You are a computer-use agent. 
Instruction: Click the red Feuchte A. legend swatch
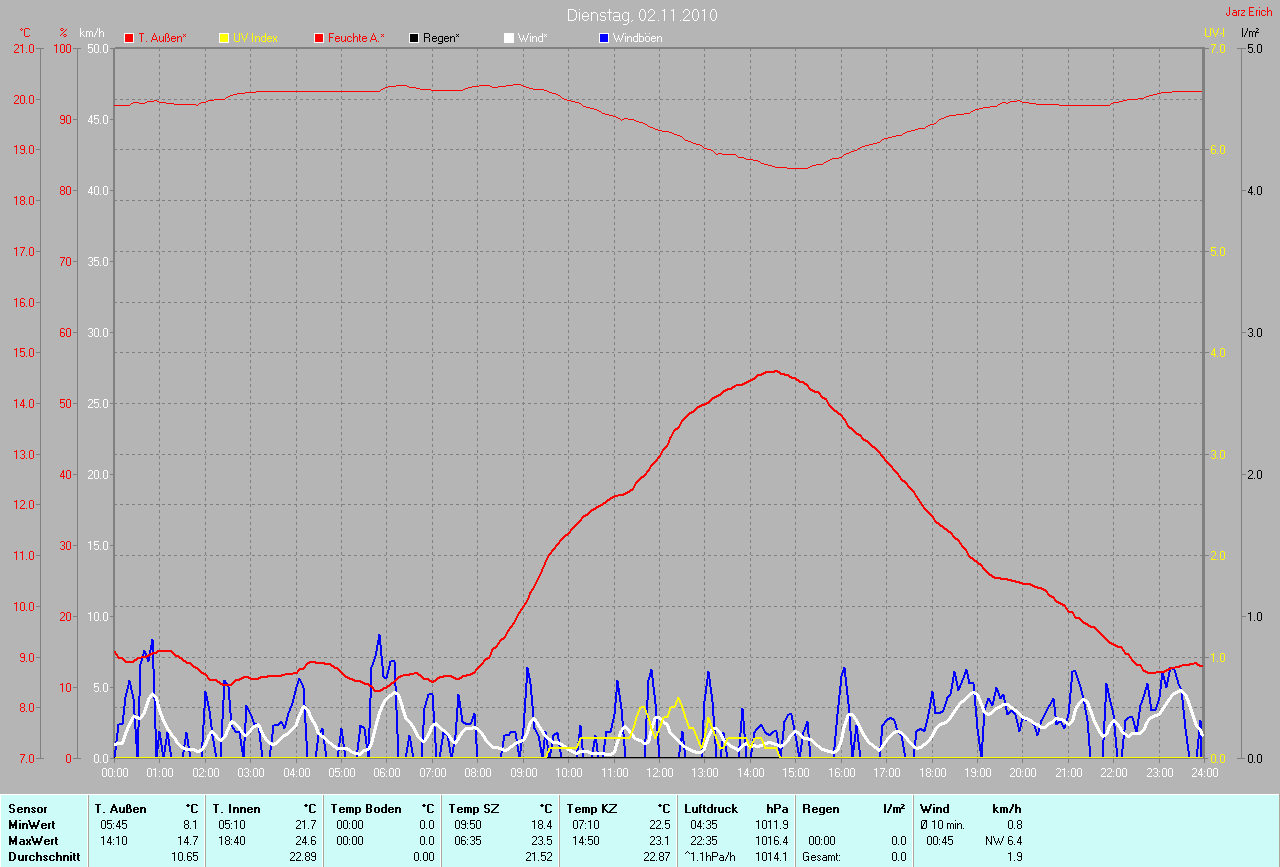point(319,38)
